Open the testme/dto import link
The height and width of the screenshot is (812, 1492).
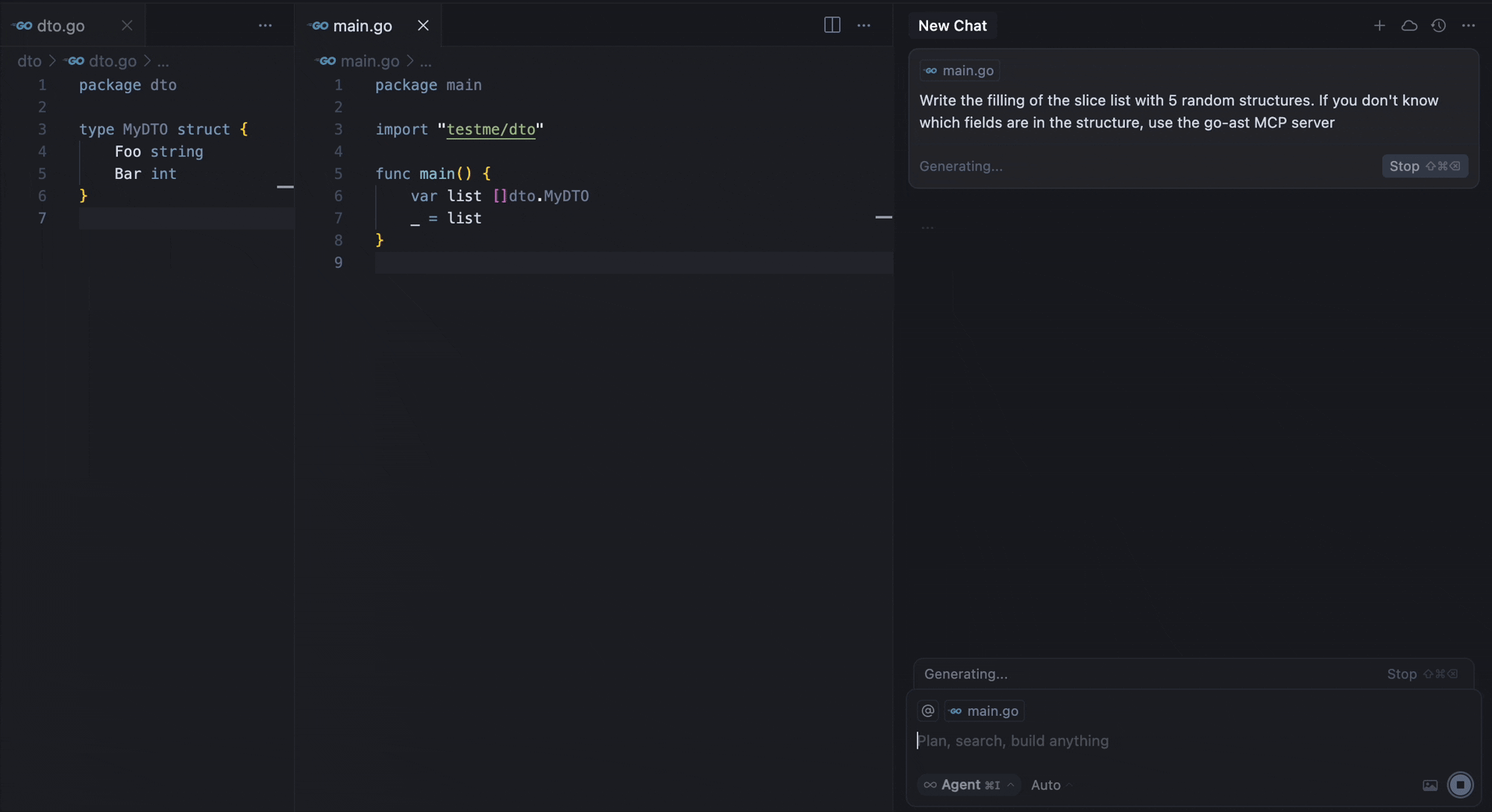click(491, 129)
